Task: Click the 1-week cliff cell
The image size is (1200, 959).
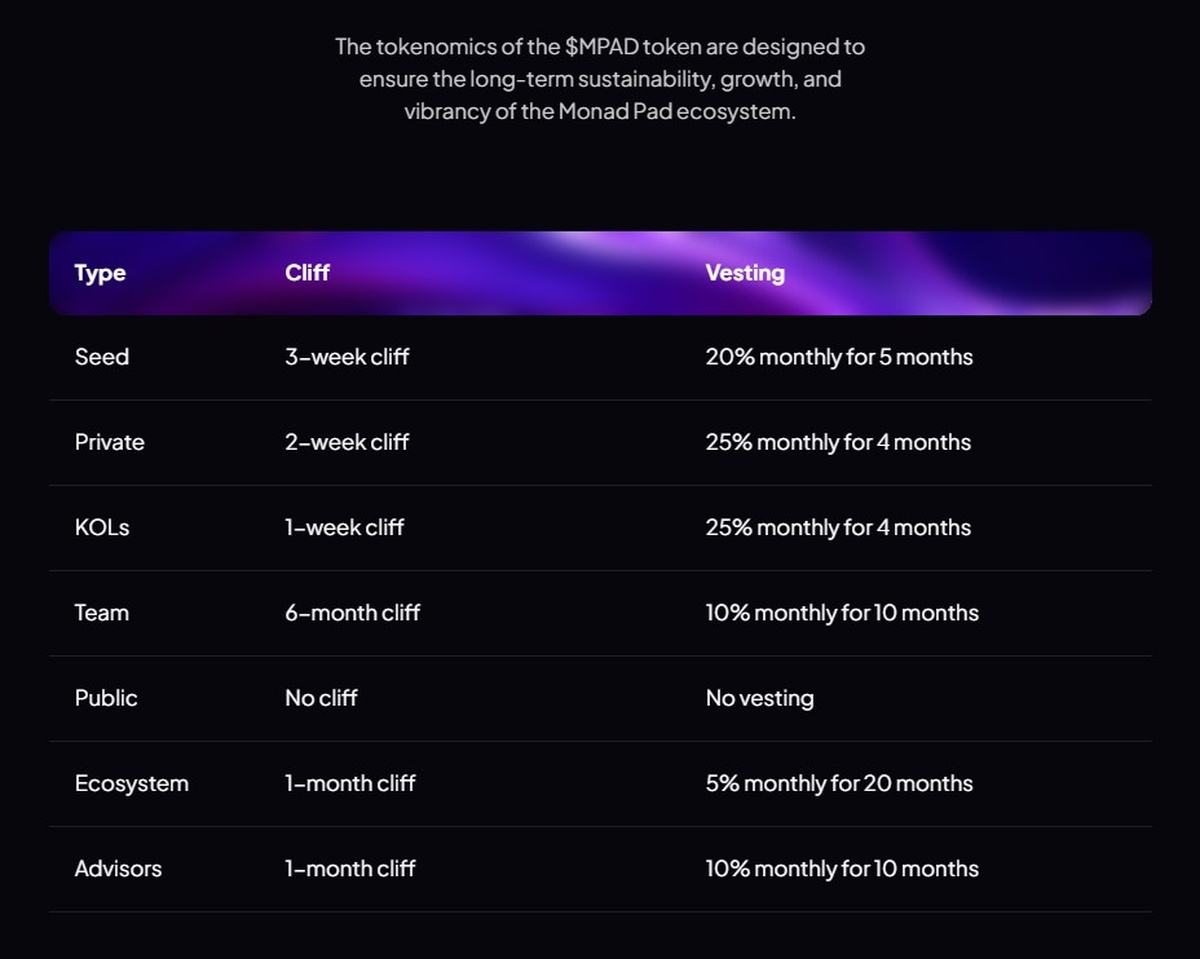Action: (344, 527)
